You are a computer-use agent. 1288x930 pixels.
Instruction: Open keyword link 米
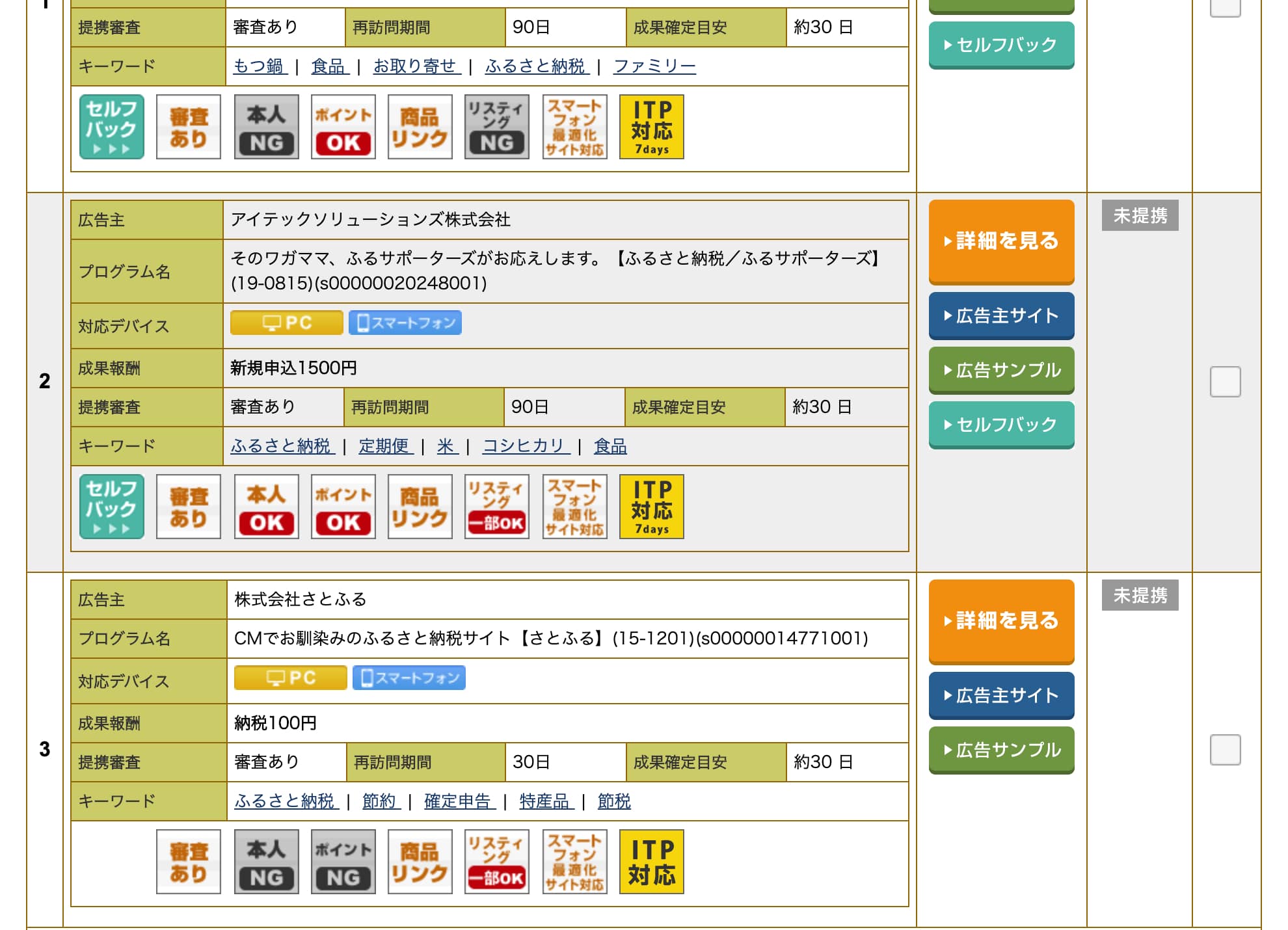(448, 446)
